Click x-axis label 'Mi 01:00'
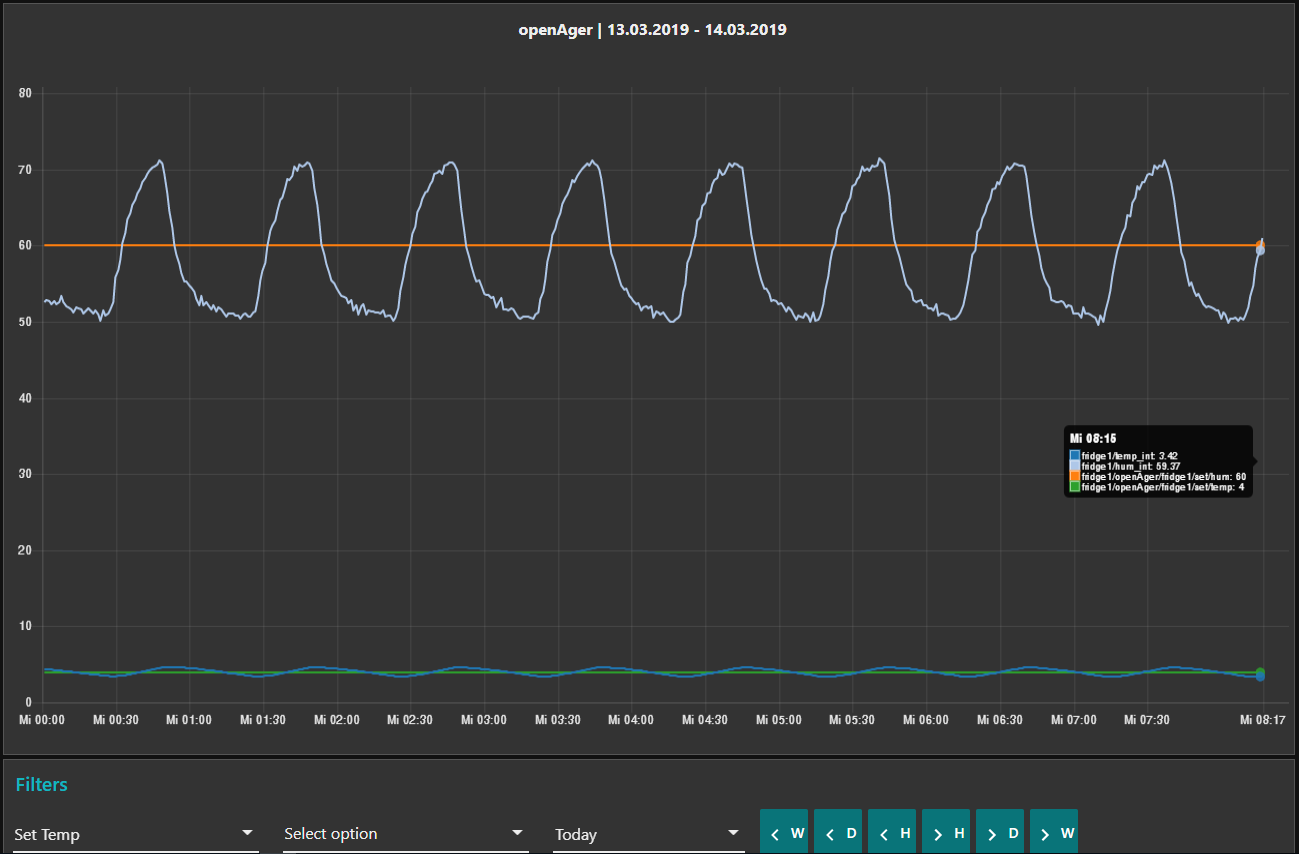1299x854 pixels. pyautogui.click(x=189, y=719)
